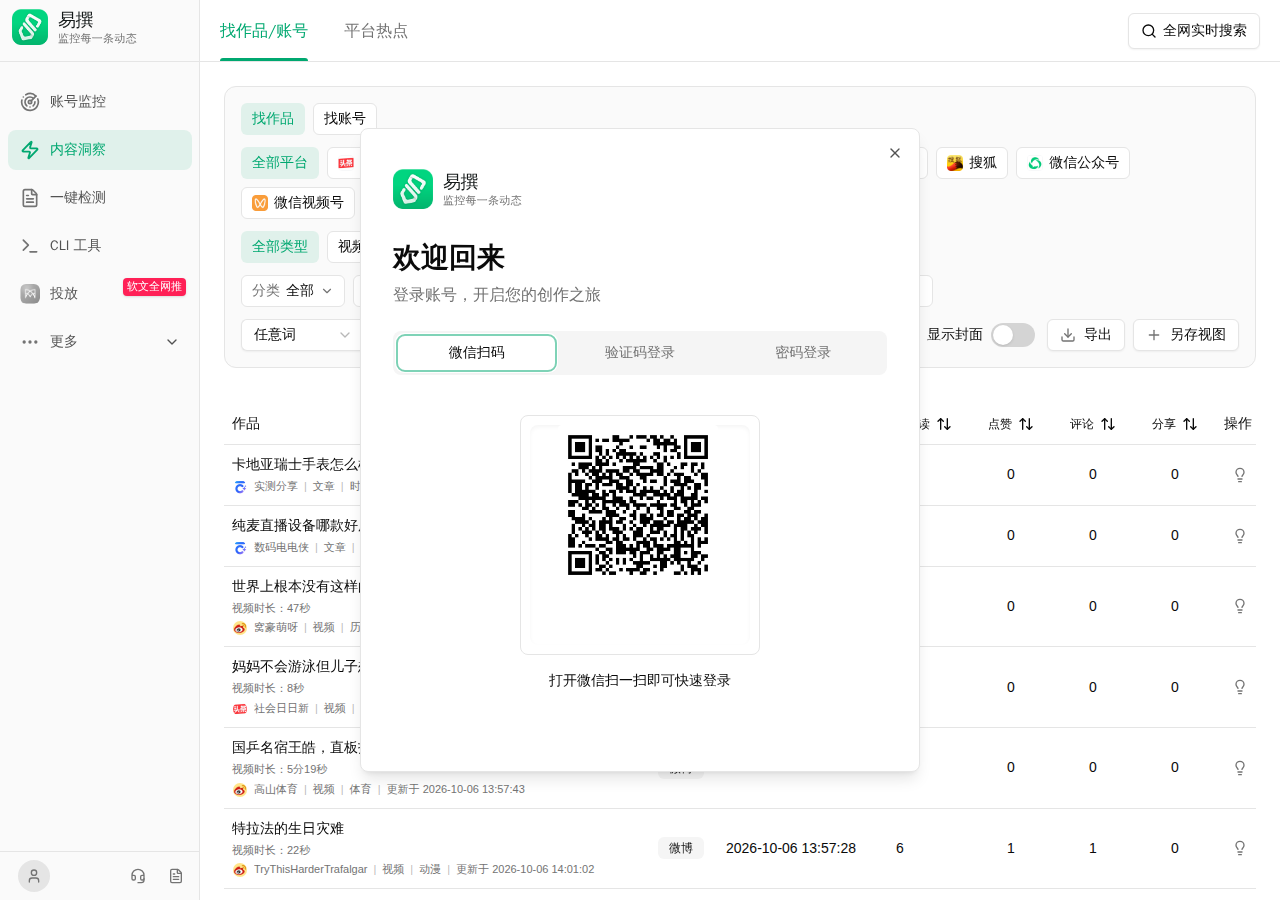
Task: Select the 找作品 filter tab
Action: pyautogui.click(x=273, y=119)
